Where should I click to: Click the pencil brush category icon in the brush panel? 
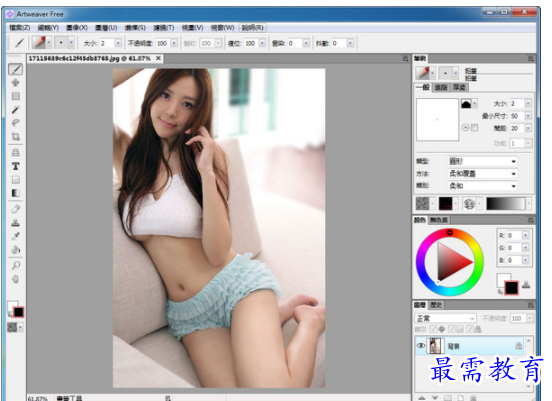point(422,73)
